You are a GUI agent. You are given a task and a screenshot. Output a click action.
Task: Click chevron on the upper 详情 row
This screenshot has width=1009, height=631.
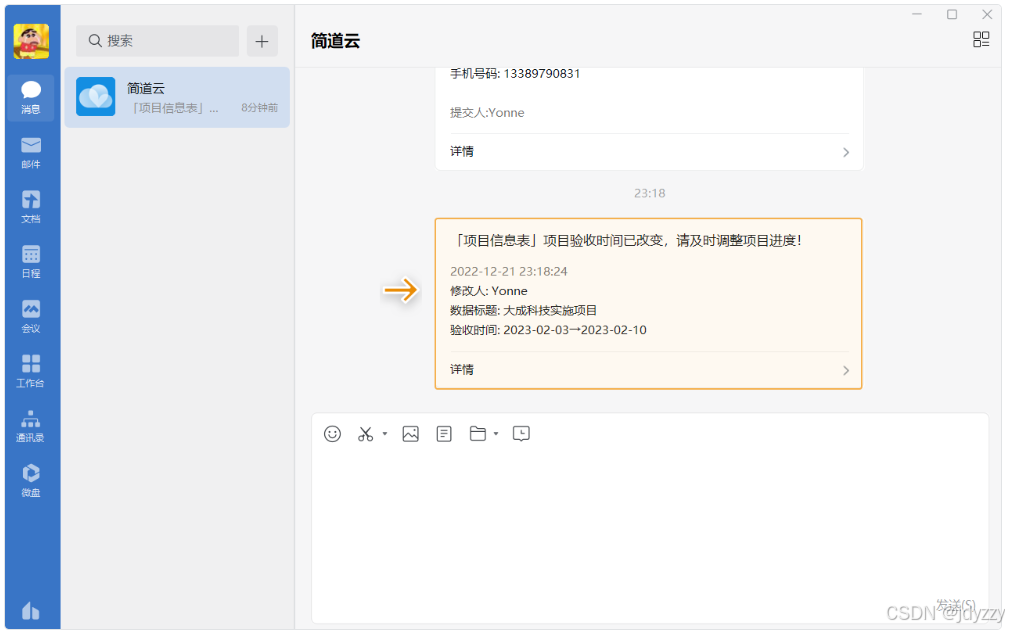(x=846, y=152)
